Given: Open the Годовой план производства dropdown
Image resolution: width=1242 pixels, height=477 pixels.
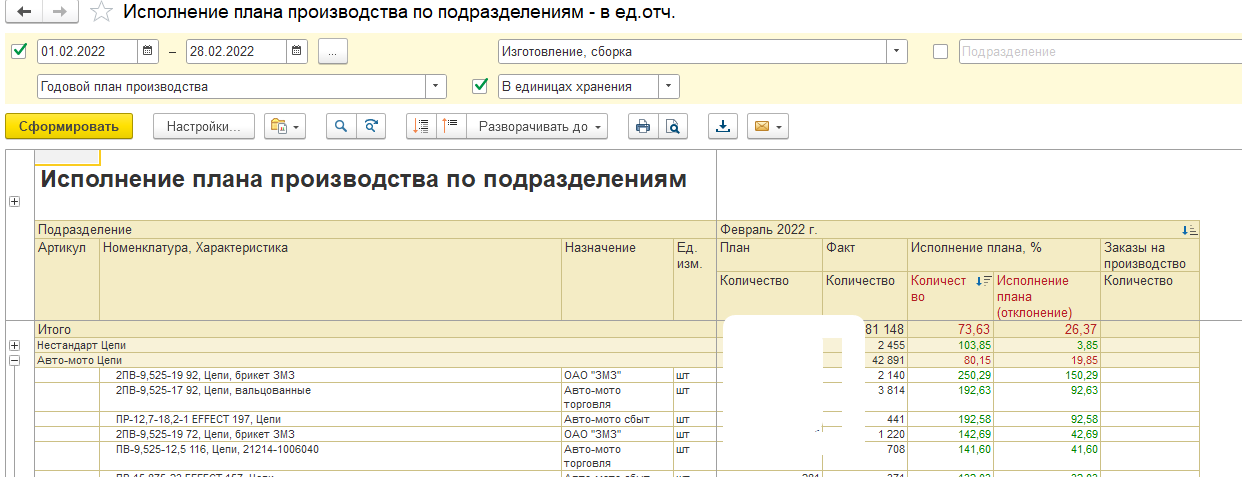Looking at the screenshot, I should pyautogui.click(x=437, y=86).
